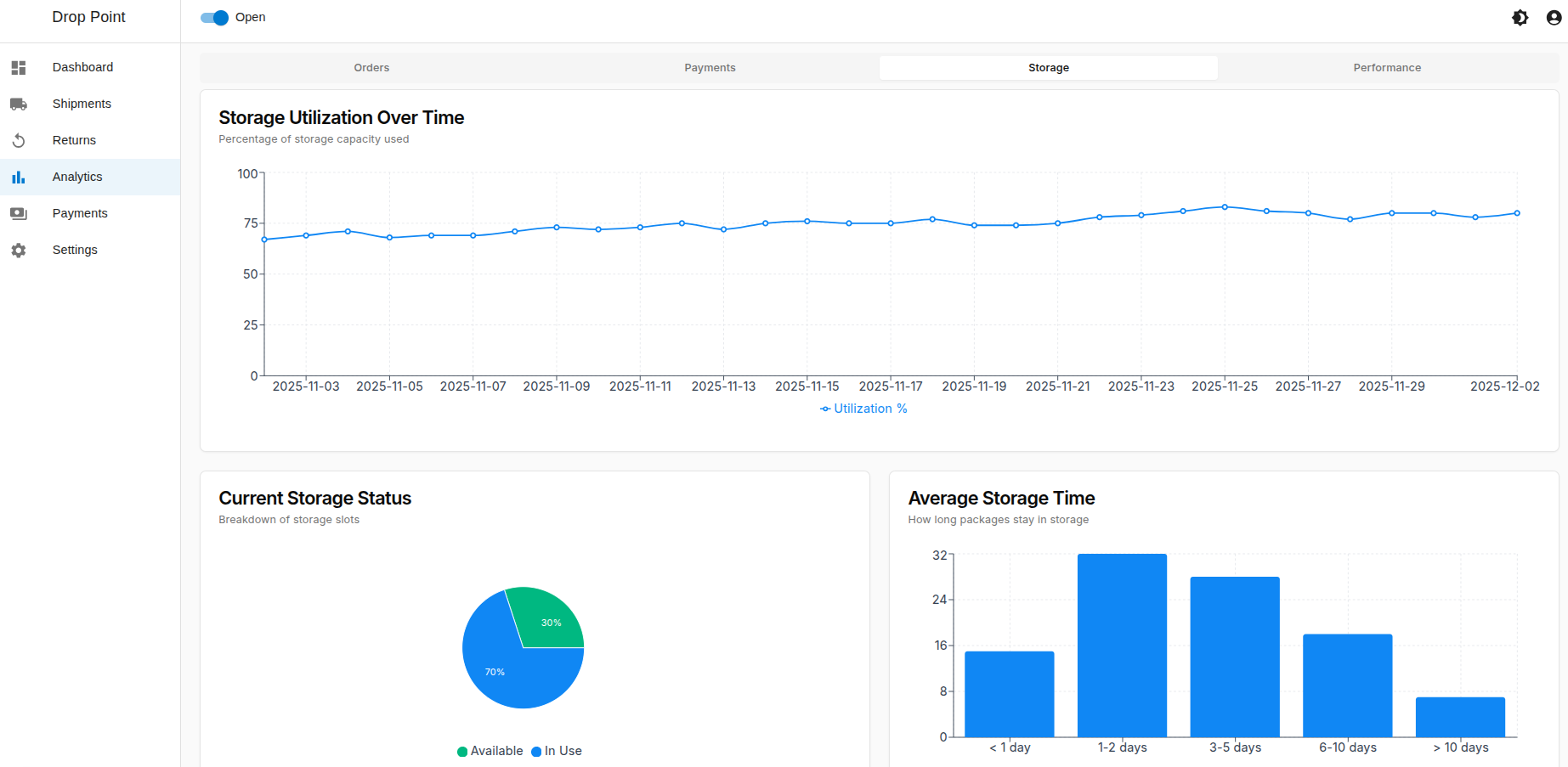This screenshot has height=767, width=1568.
Task: Switch to the Orders tab
Action: coord(371,68)
